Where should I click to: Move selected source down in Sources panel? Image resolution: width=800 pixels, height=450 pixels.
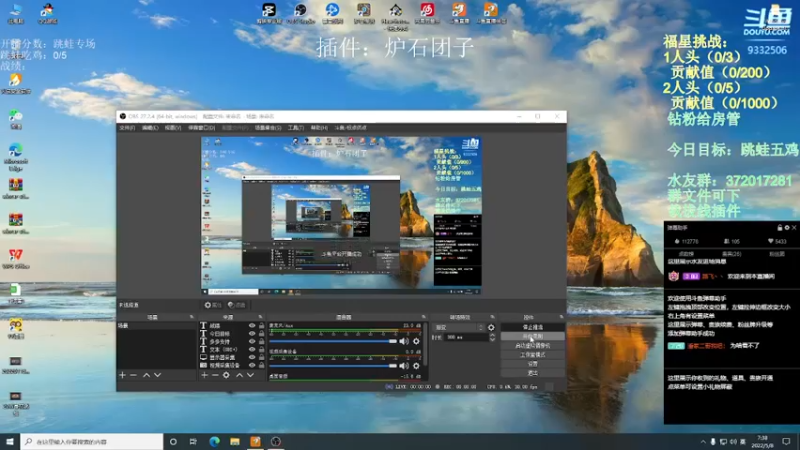251,375
